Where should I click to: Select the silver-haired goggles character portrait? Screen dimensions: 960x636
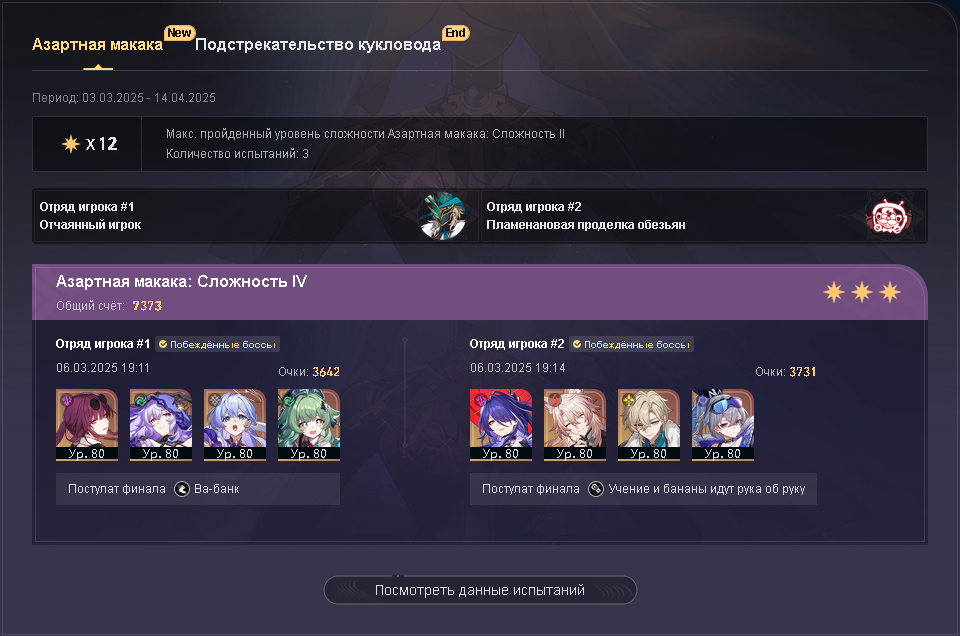click(x=722, y=425)
